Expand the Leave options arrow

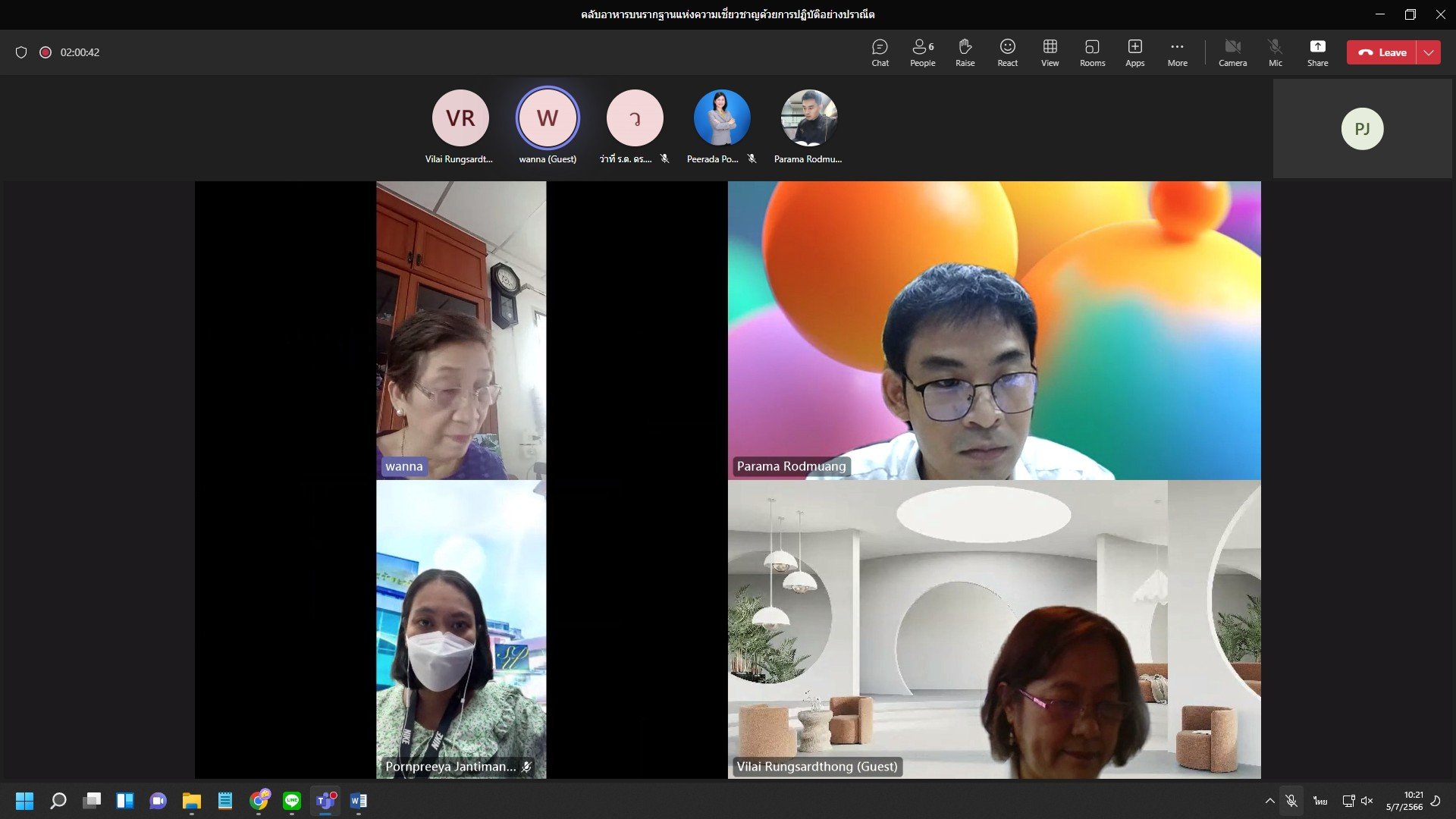[x=1429, y=52]
